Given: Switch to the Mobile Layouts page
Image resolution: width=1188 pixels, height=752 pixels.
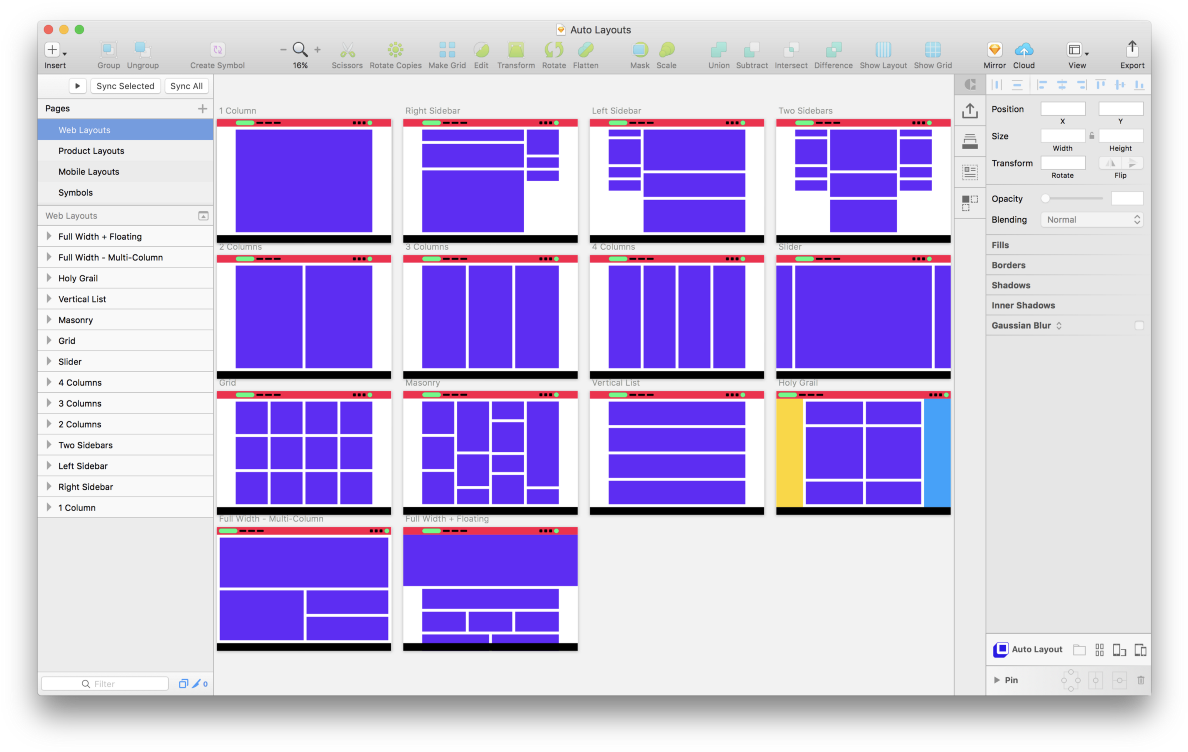Looking at the screenshot, I should coord(89,172).
